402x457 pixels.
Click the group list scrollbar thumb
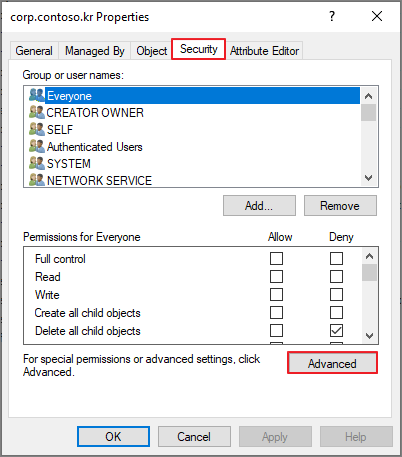(368, 113)
